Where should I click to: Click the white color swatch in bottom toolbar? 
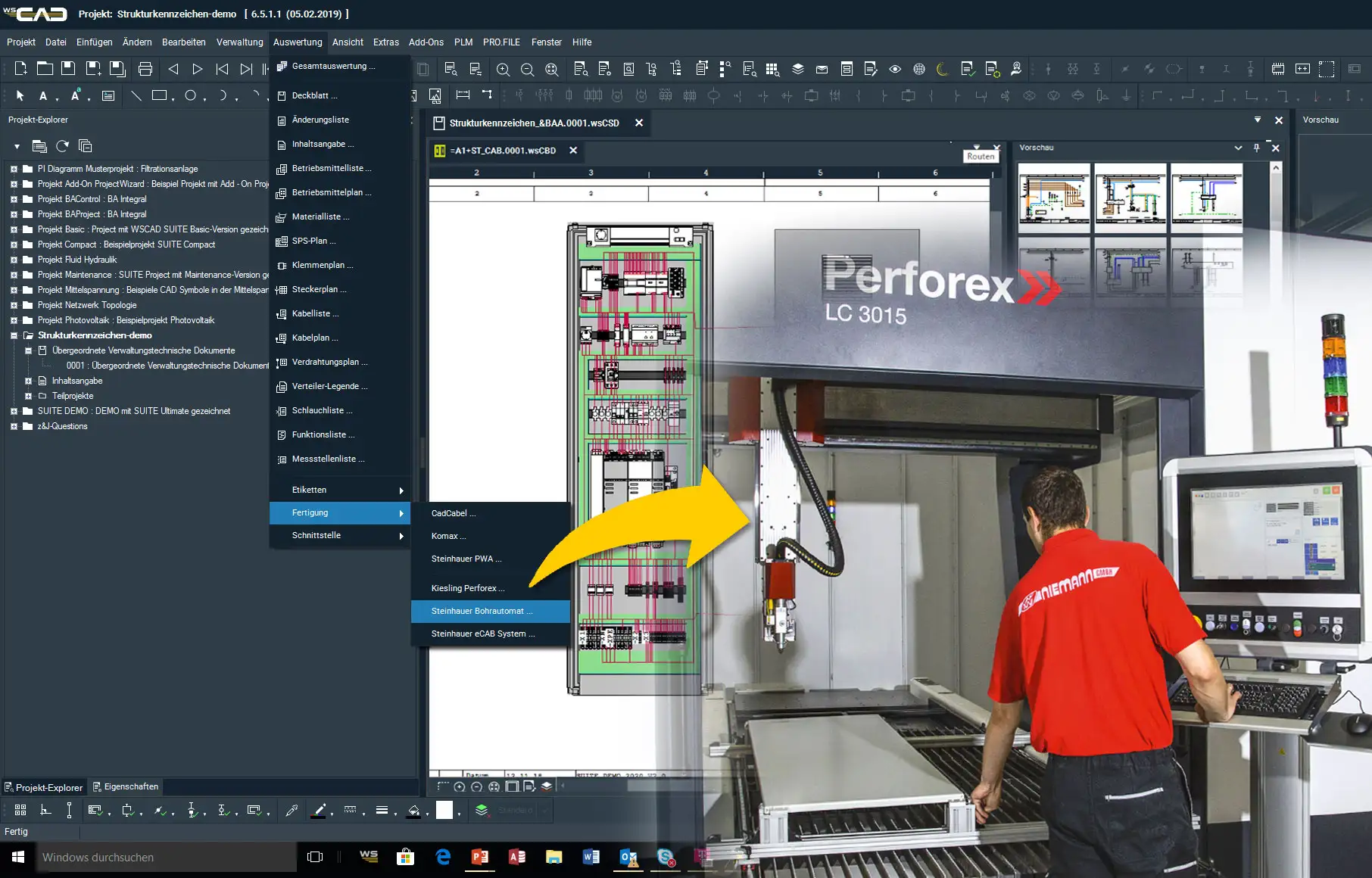pos(444,811)
